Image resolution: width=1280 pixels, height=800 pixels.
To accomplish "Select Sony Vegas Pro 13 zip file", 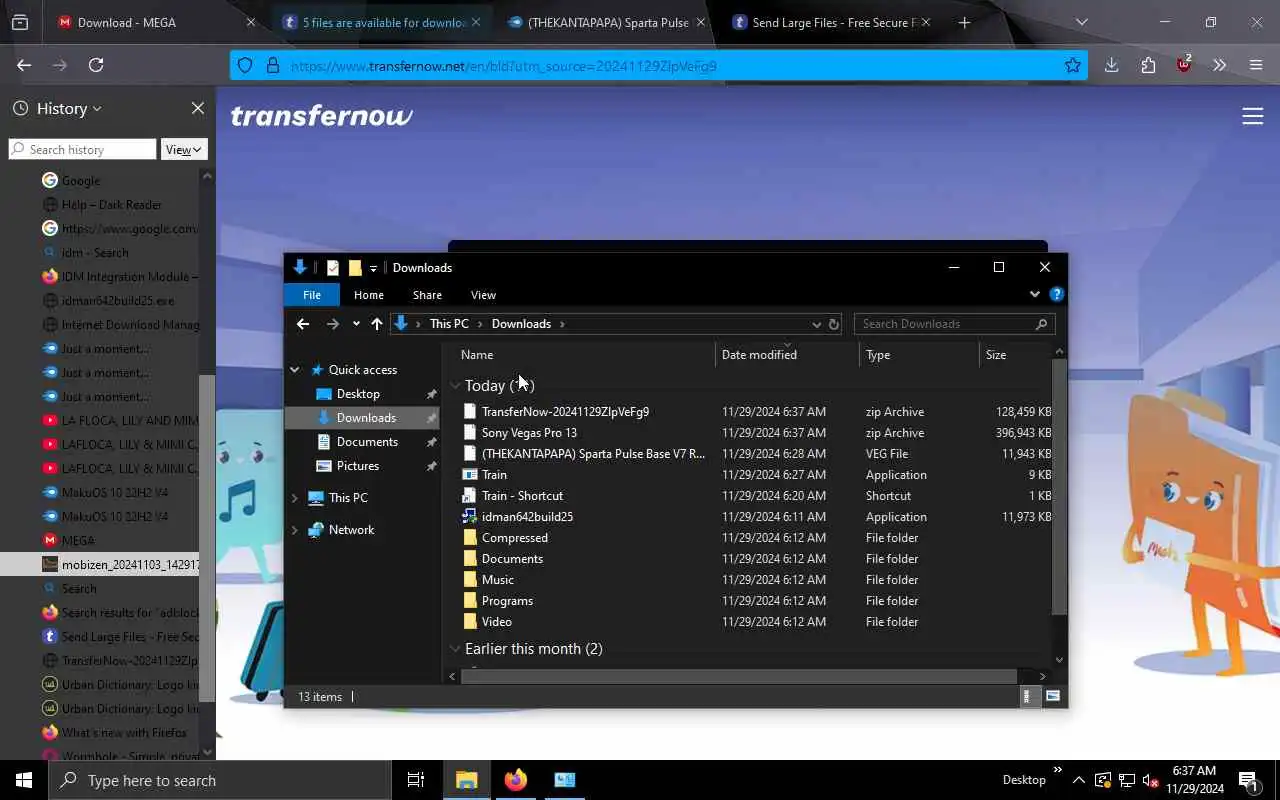I will point(529,433).
